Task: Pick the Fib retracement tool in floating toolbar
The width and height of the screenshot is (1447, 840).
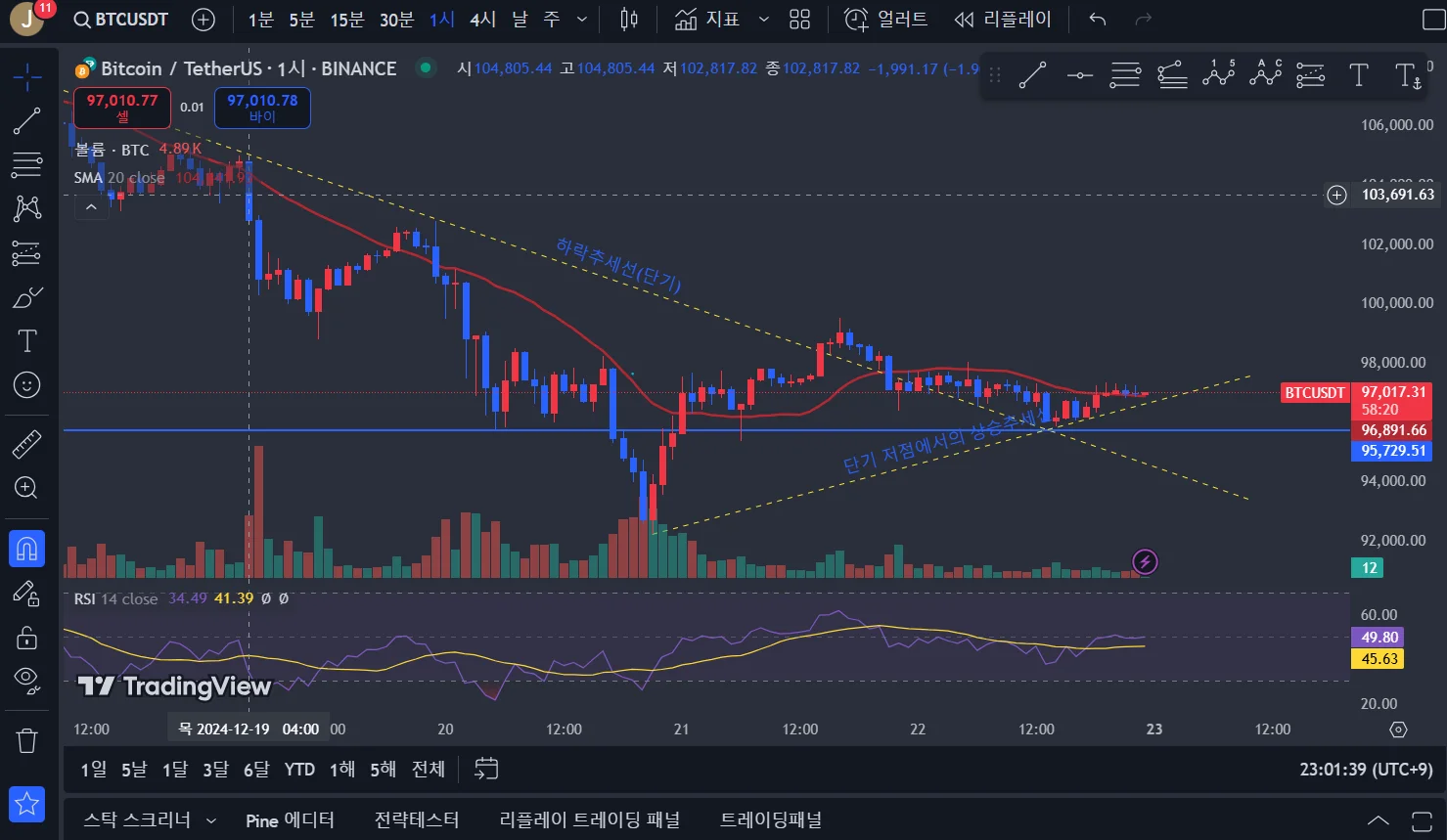Action: click(x=1125, y=75)
